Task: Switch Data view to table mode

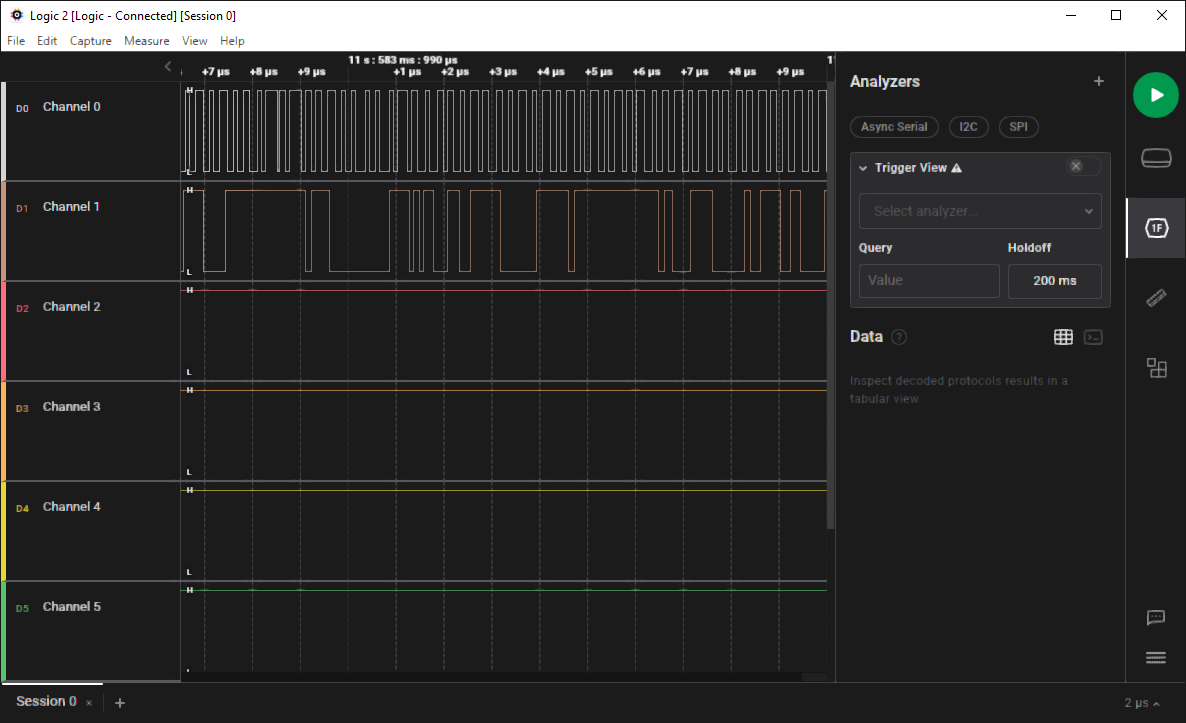Action: click(x=1063, y=337)
